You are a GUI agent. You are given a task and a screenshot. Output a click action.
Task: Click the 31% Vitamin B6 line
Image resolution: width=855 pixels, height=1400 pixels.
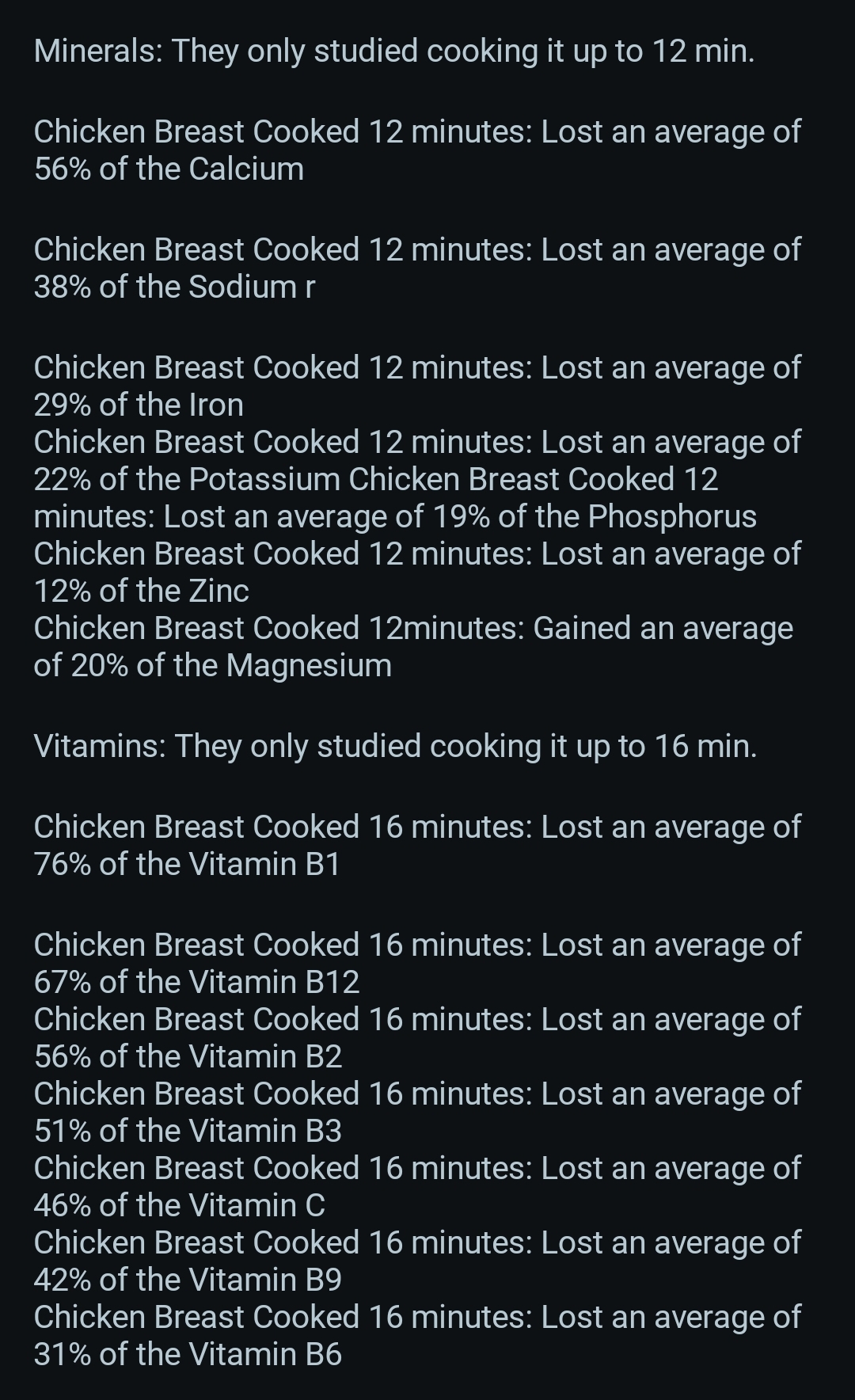(188, 1354)
